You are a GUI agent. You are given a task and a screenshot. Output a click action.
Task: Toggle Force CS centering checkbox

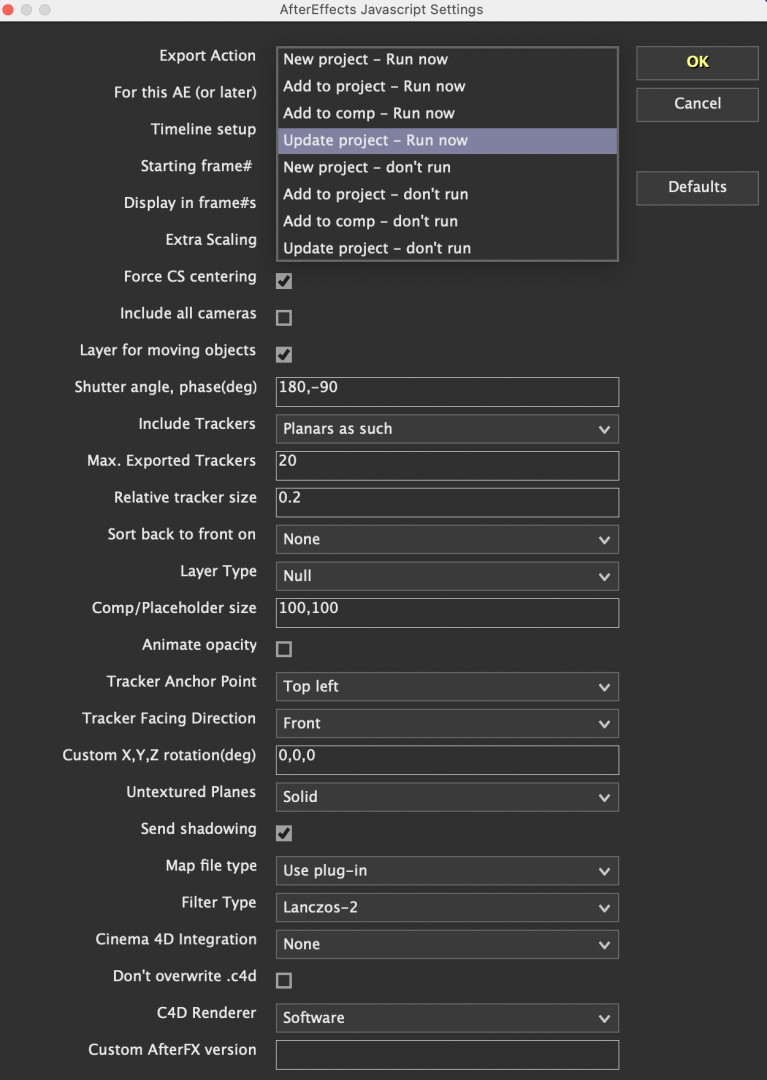click(284, 281)
